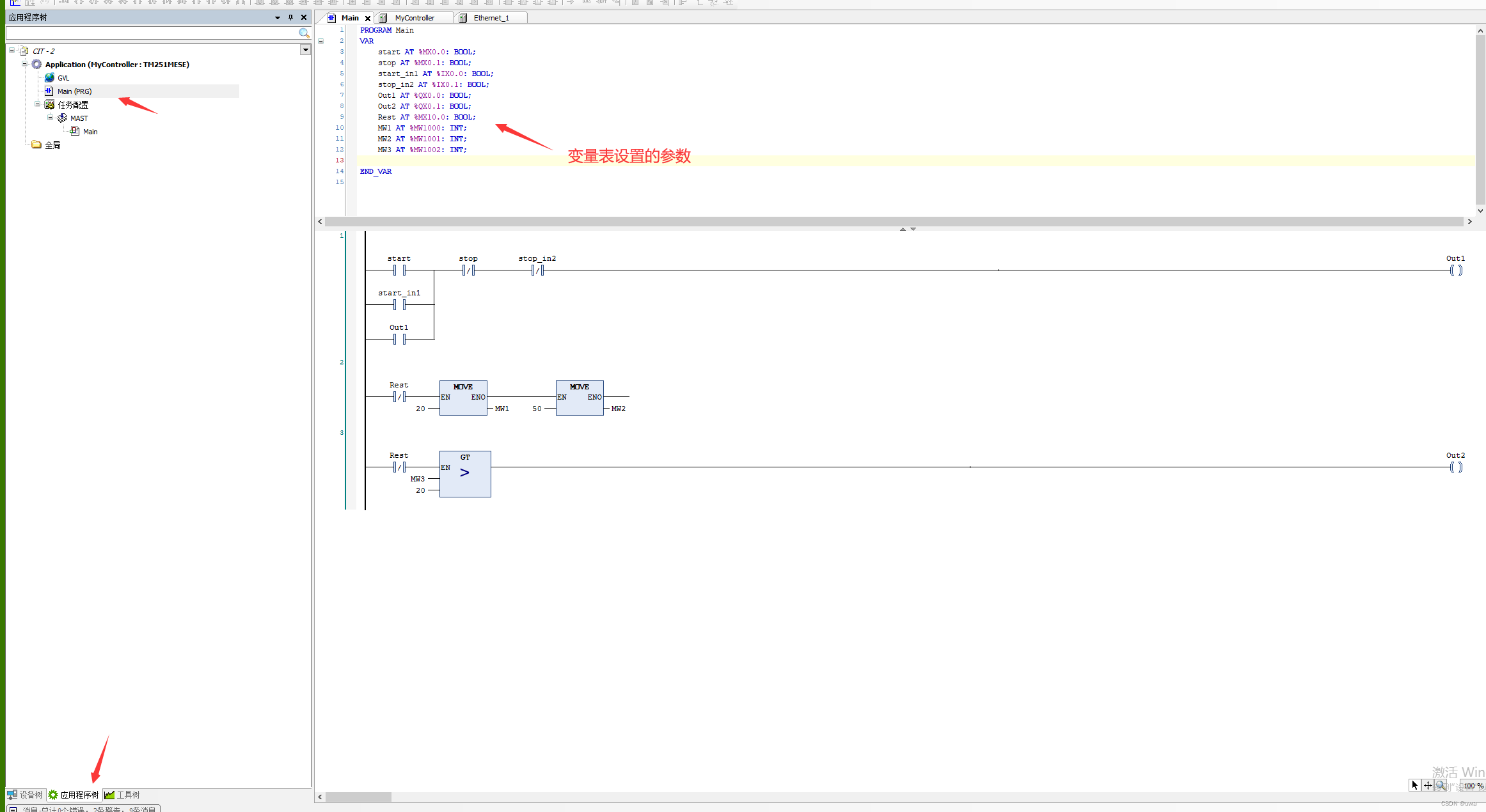Viewport: 1486px width, 812px height.
Task: Click the 任务配置 task configuration icon
Action: coord(49,104)
